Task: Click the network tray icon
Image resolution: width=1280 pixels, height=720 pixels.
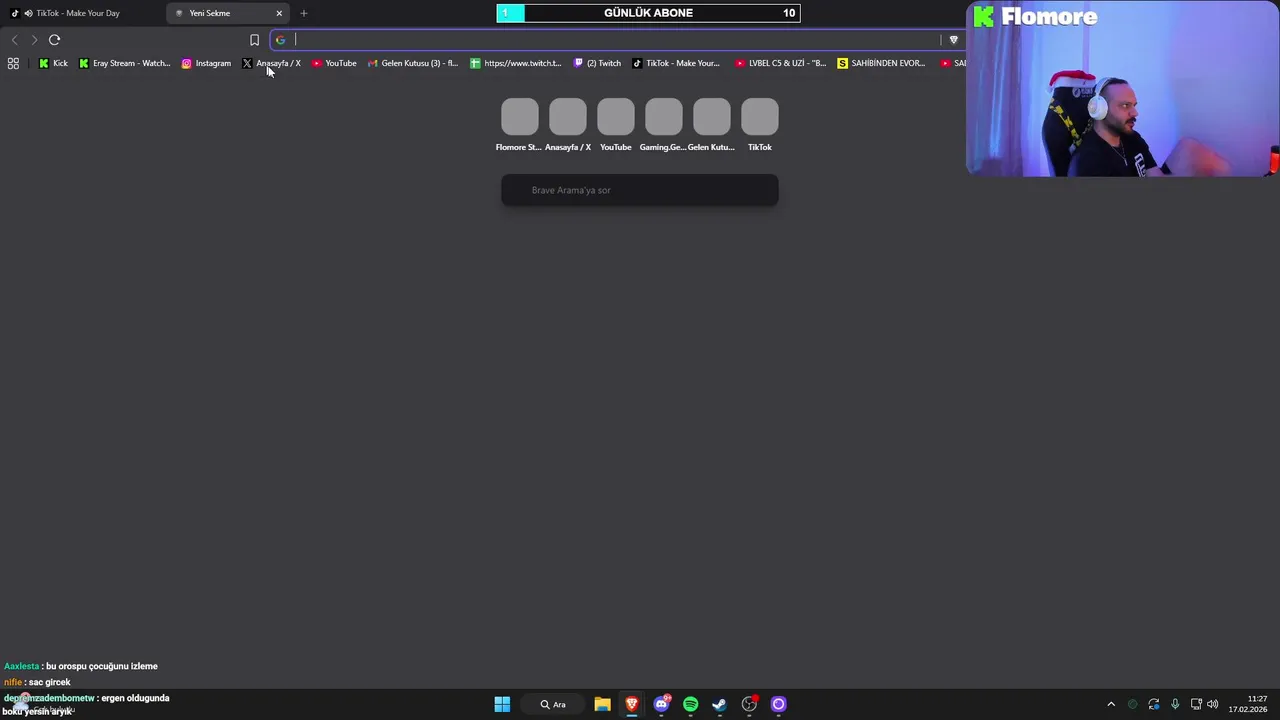Action: tap(1196, 704)
